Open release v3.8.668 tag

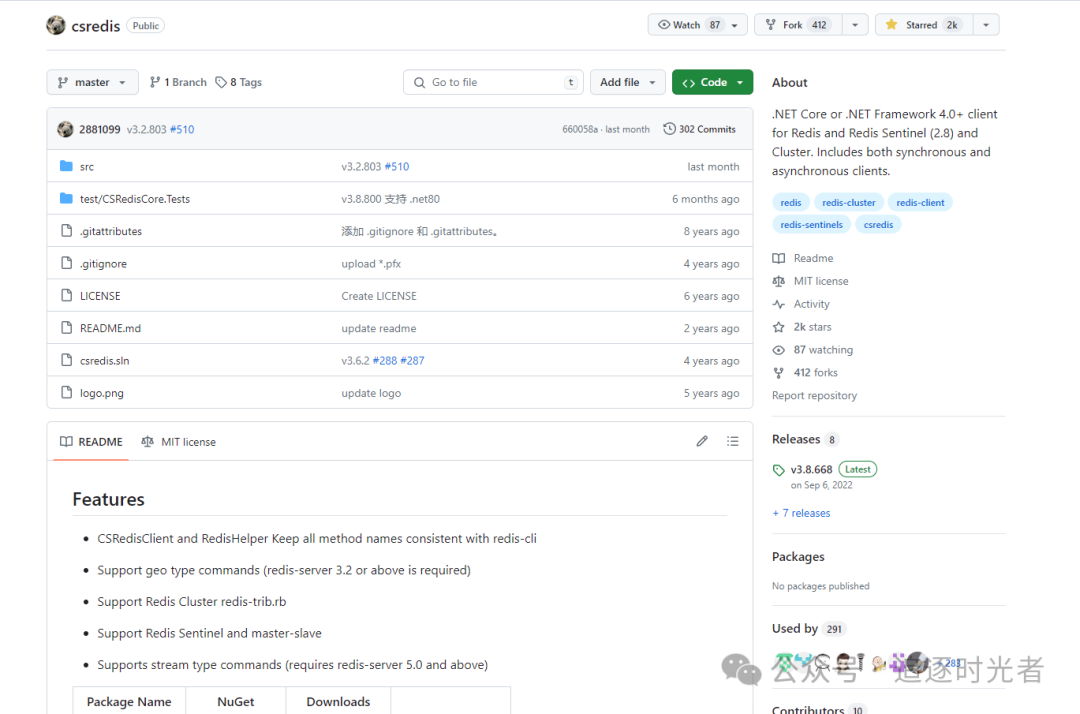(x=811, y=470)
